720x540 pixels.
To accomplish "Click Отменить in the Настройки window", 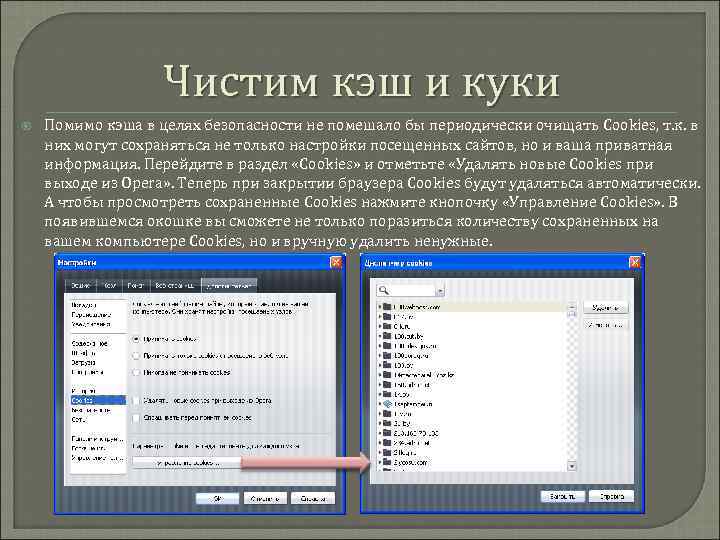I will coord(265,498).
